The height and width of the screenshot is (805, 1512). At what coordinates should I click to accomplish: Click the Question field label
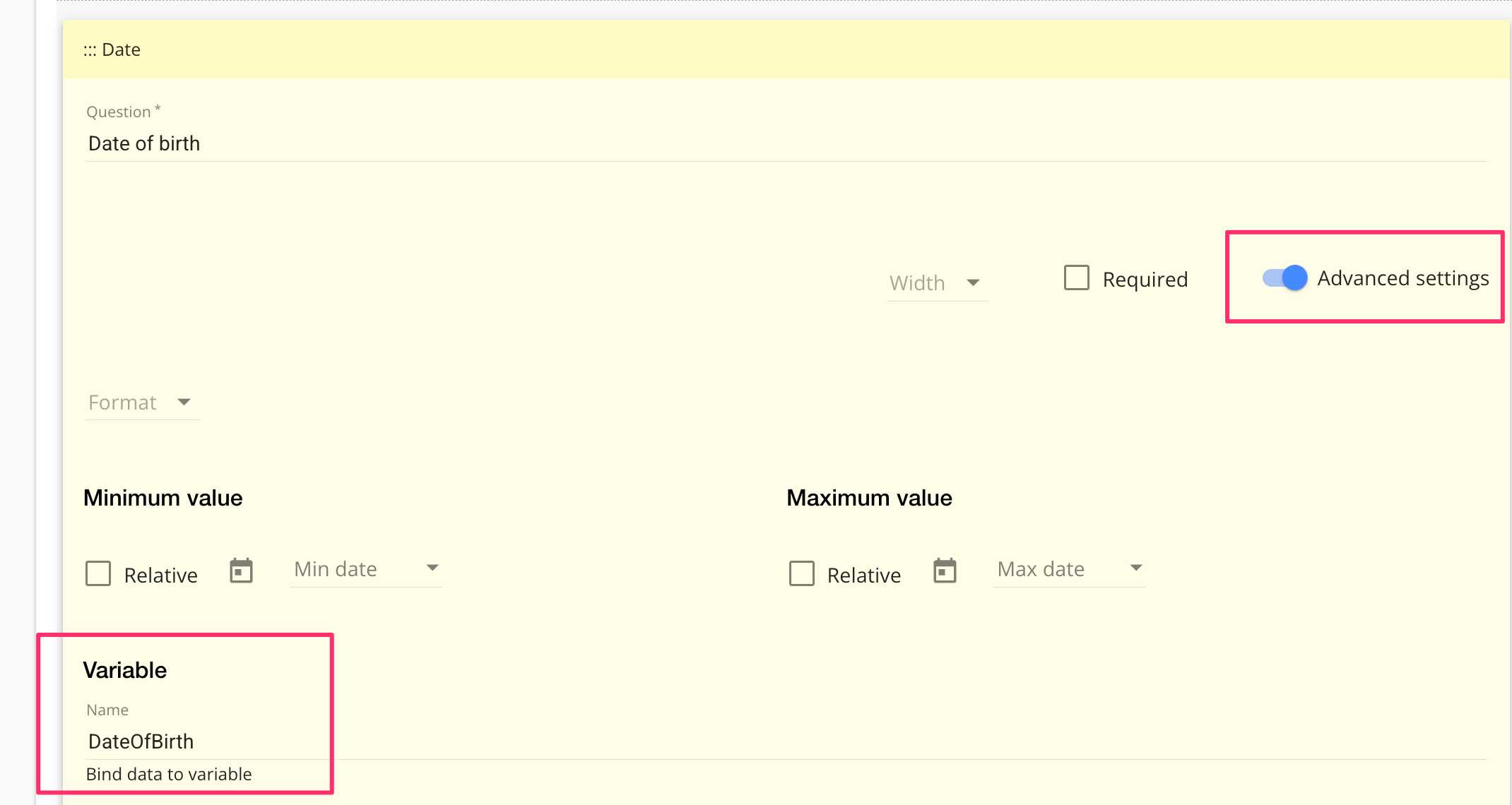click(x=119, y=112)
